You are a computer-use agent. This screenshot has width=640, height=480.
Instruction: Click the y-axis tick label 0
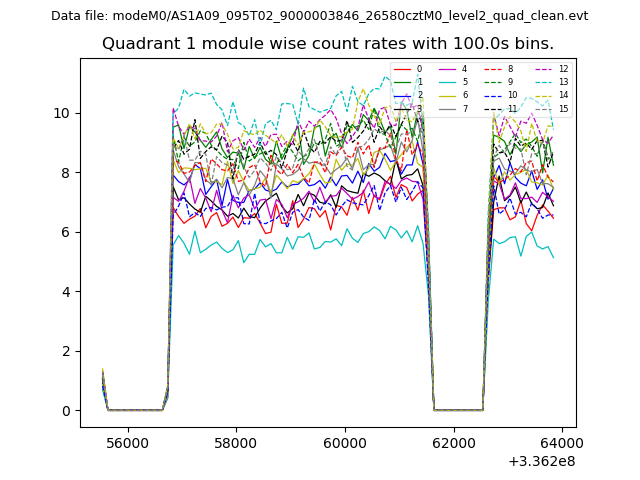point(66,411)
